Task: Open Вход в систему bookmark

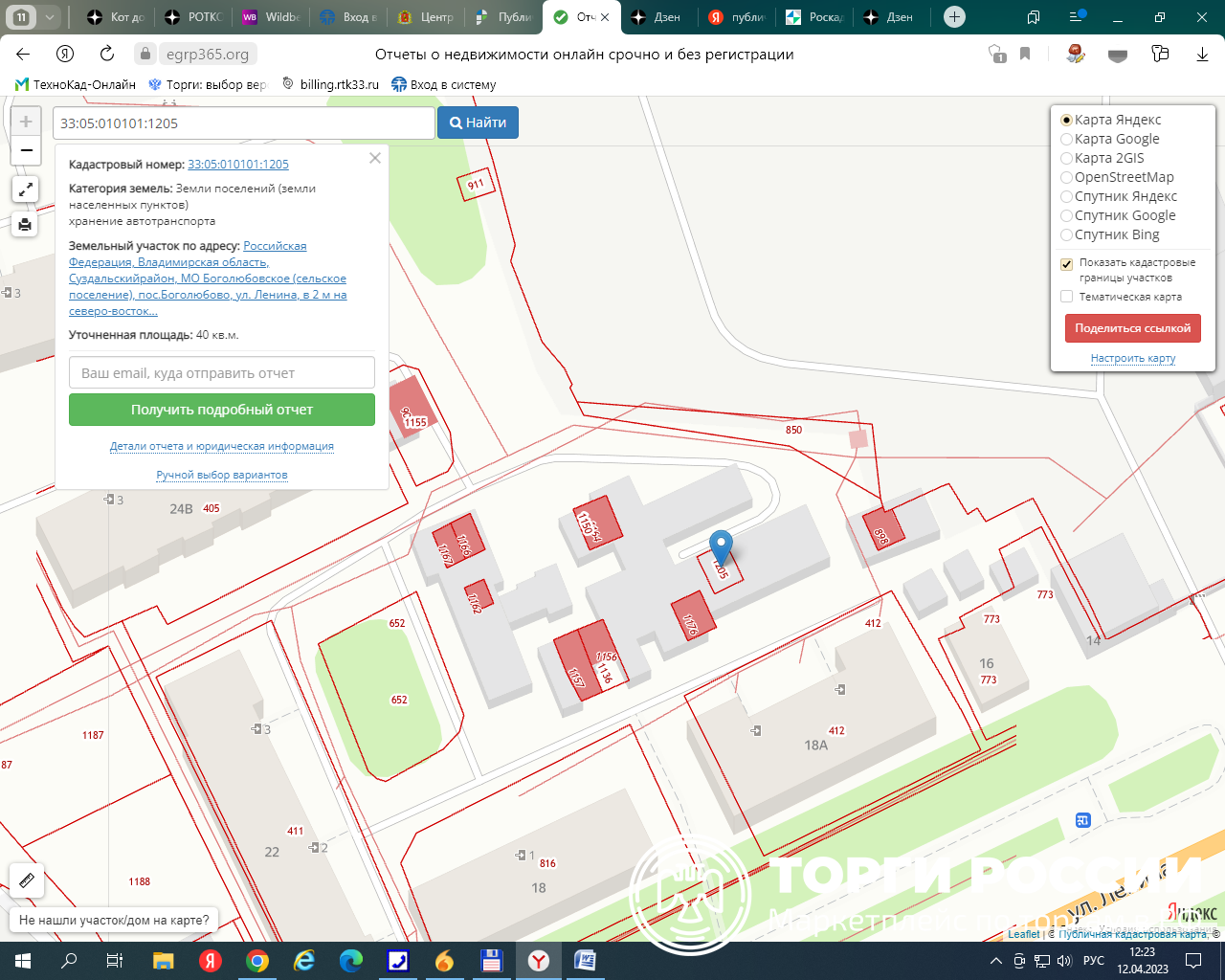Action: 444,84
